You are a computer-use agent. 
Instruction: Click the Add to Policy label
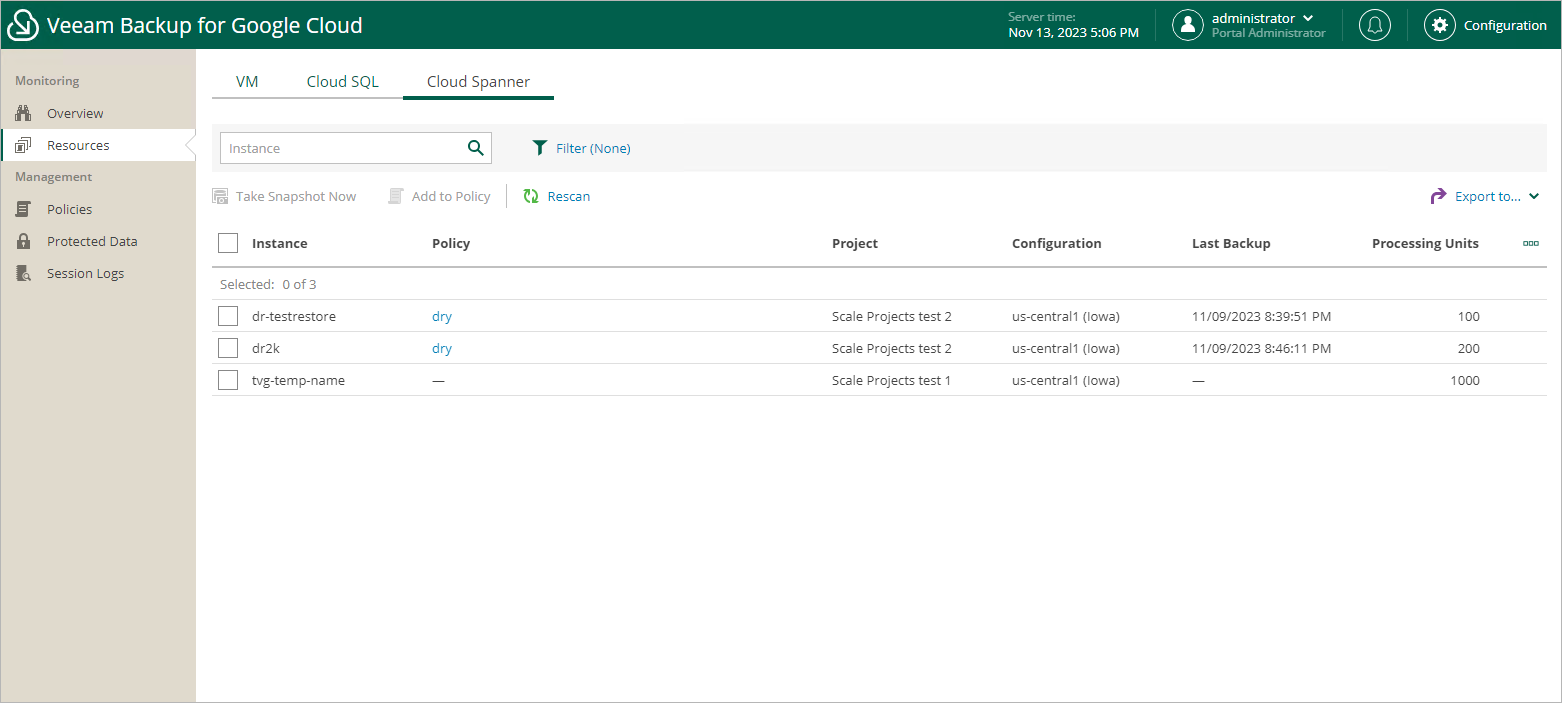click(x=451, y=196)
